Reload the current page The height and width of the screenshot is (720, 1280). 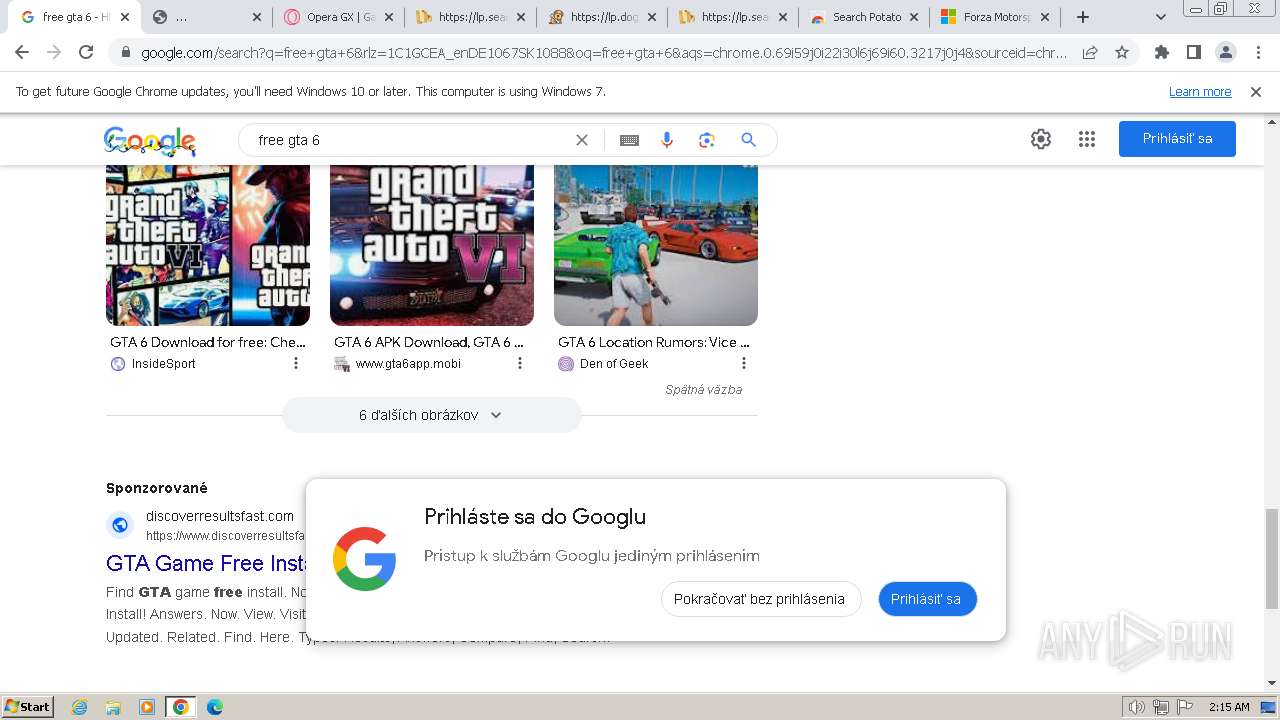(x=86, y=53)
